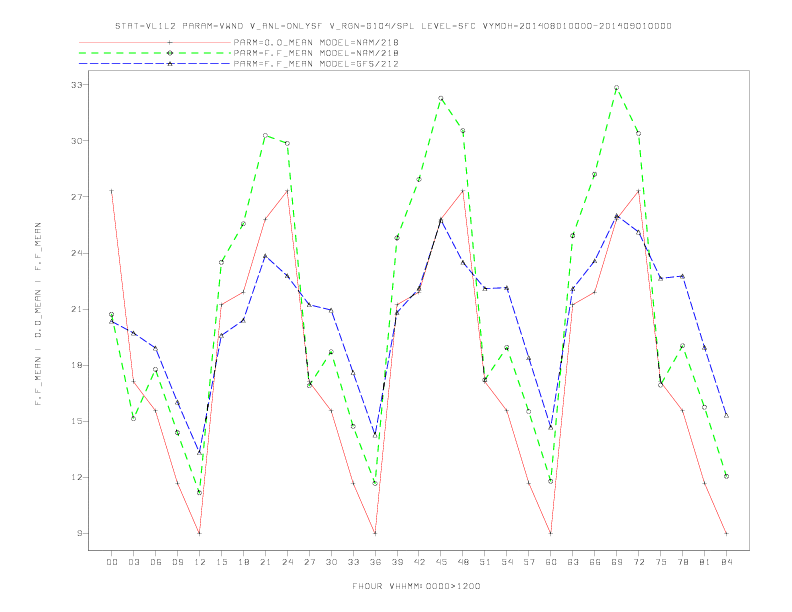Click red plus marker at hour 60 minimum
The height and width of the screenshot is (612, 792).
click(x=551, y=533)
